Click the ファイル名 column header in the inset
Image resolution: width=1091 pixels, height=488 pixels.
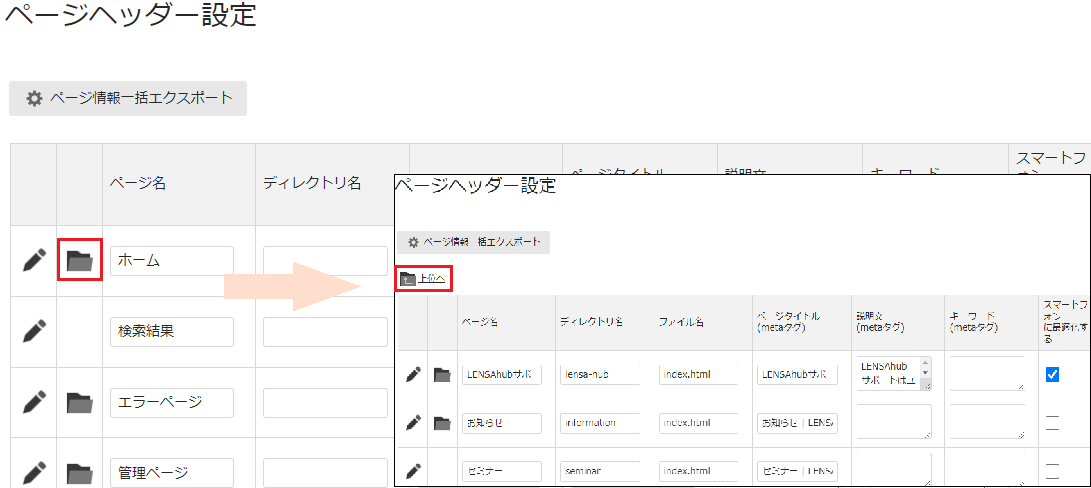pyautogui.click(x=680, y=322)
